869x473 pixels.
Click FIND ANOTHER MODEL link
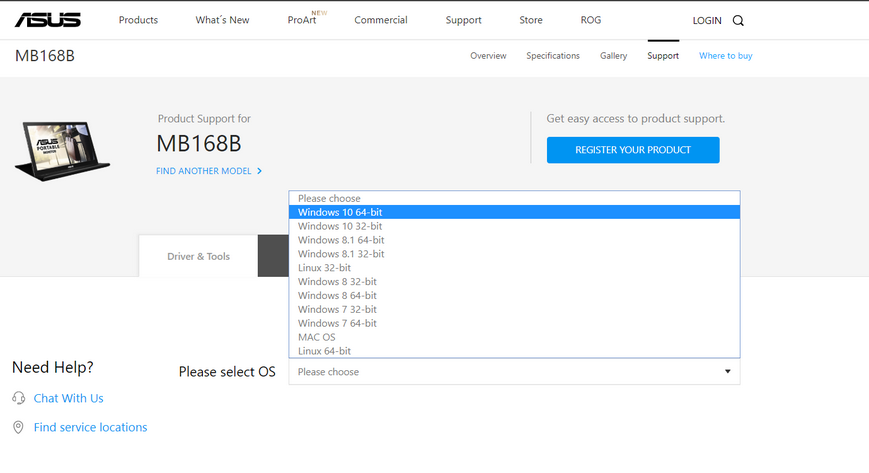tap(203, 171)
